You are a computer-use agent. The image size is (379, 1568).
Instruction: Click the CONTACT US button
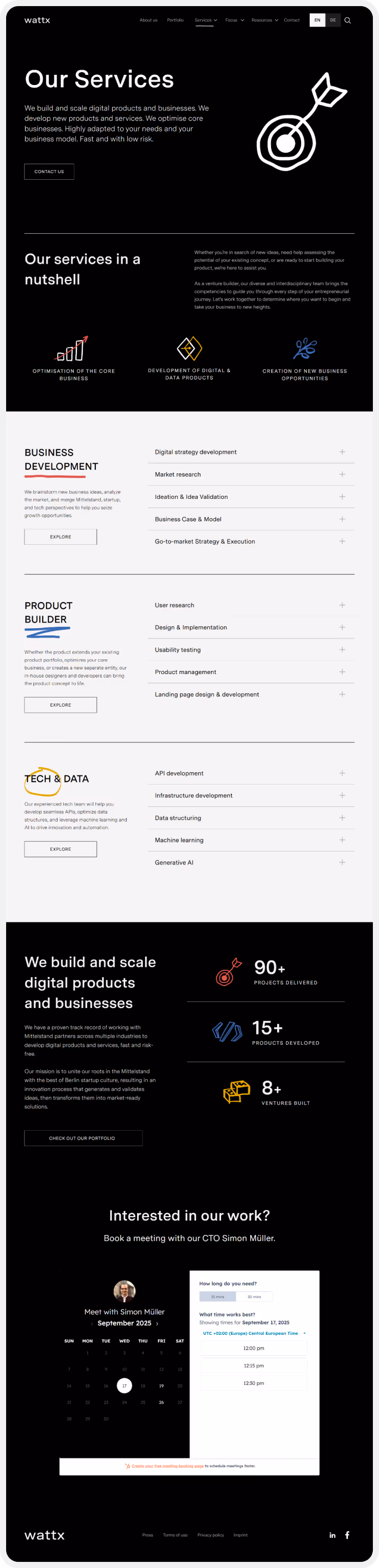(49, 171)
